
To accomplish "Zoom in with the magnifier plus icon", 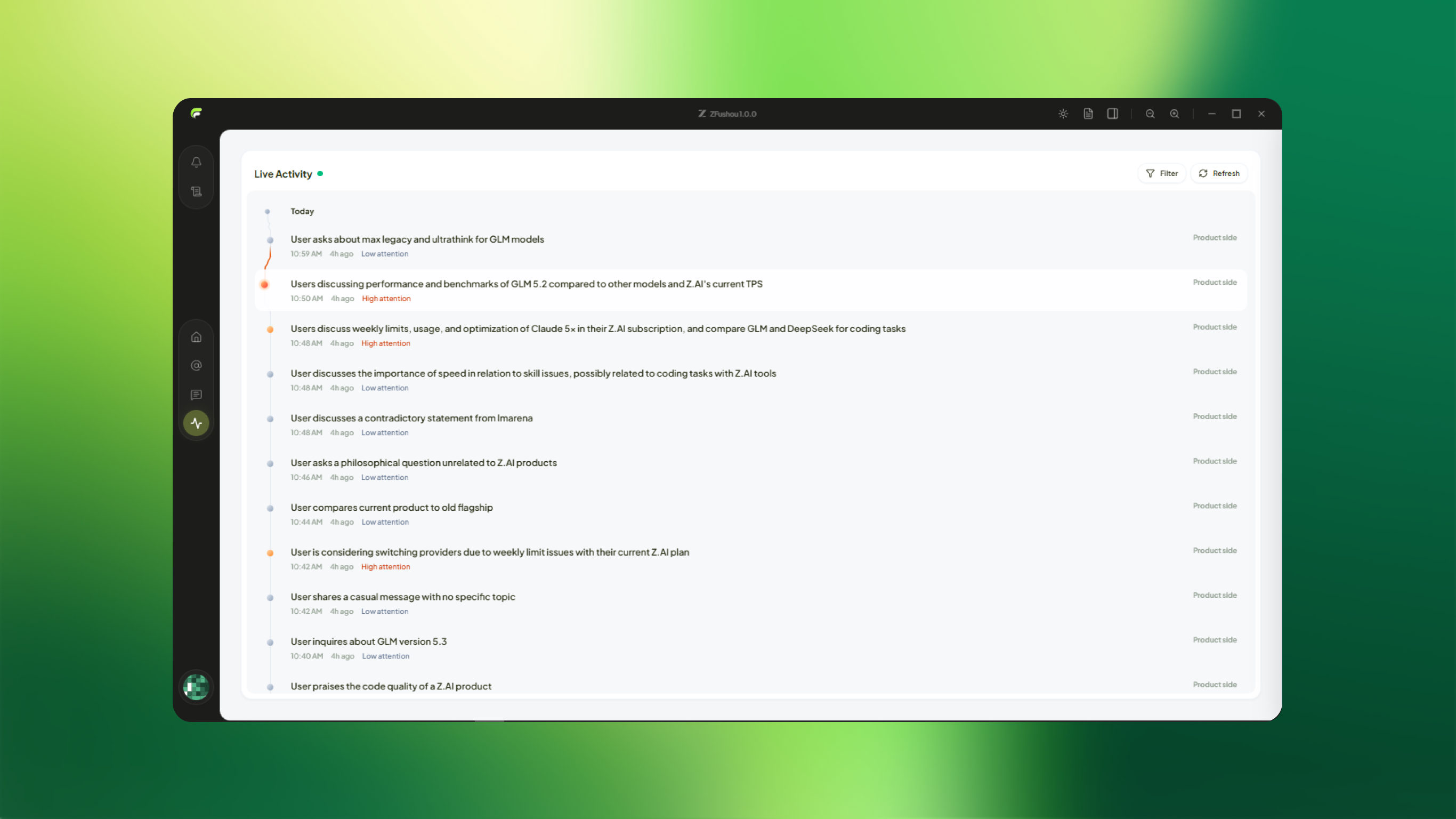I will (1175, 114).
